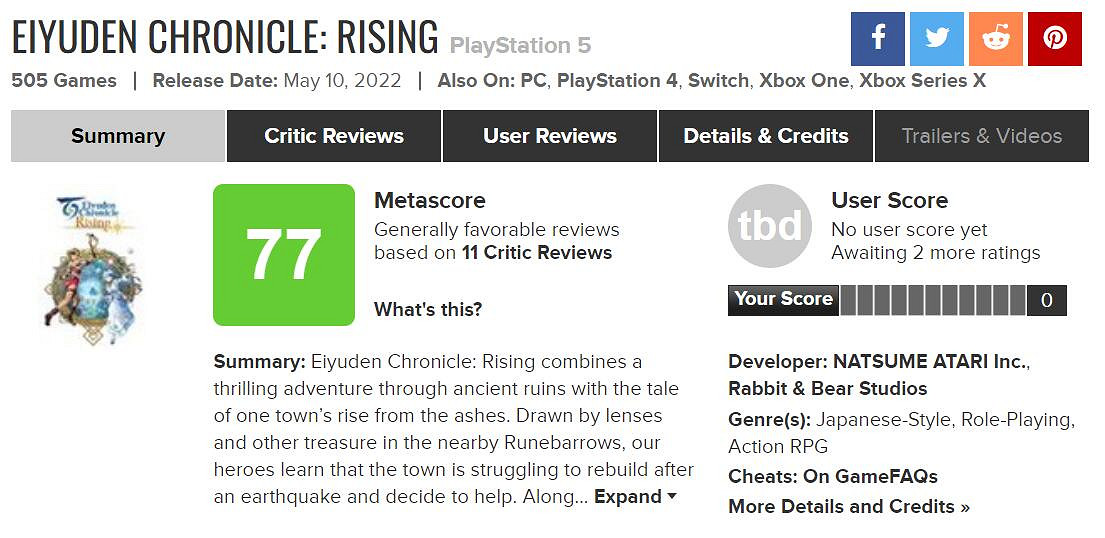Click the grey tbd user score circle

[x=769, y=226]
